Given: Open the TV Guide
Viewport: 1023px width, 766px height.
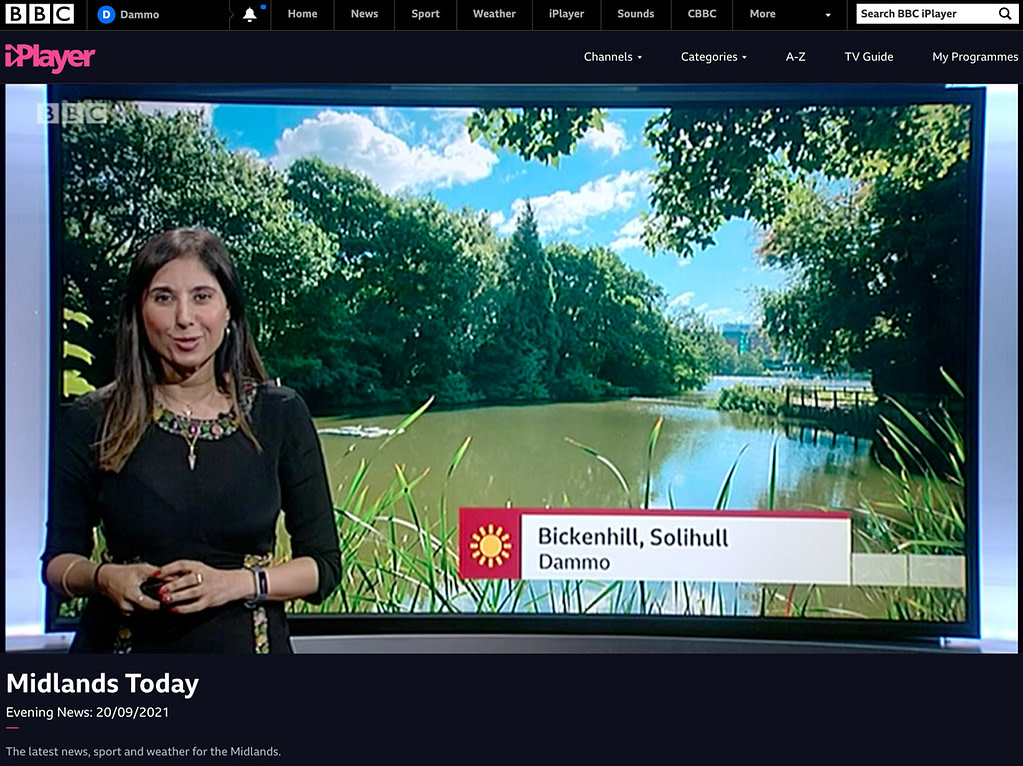Looking at the screenshot, I should [868, 57].
